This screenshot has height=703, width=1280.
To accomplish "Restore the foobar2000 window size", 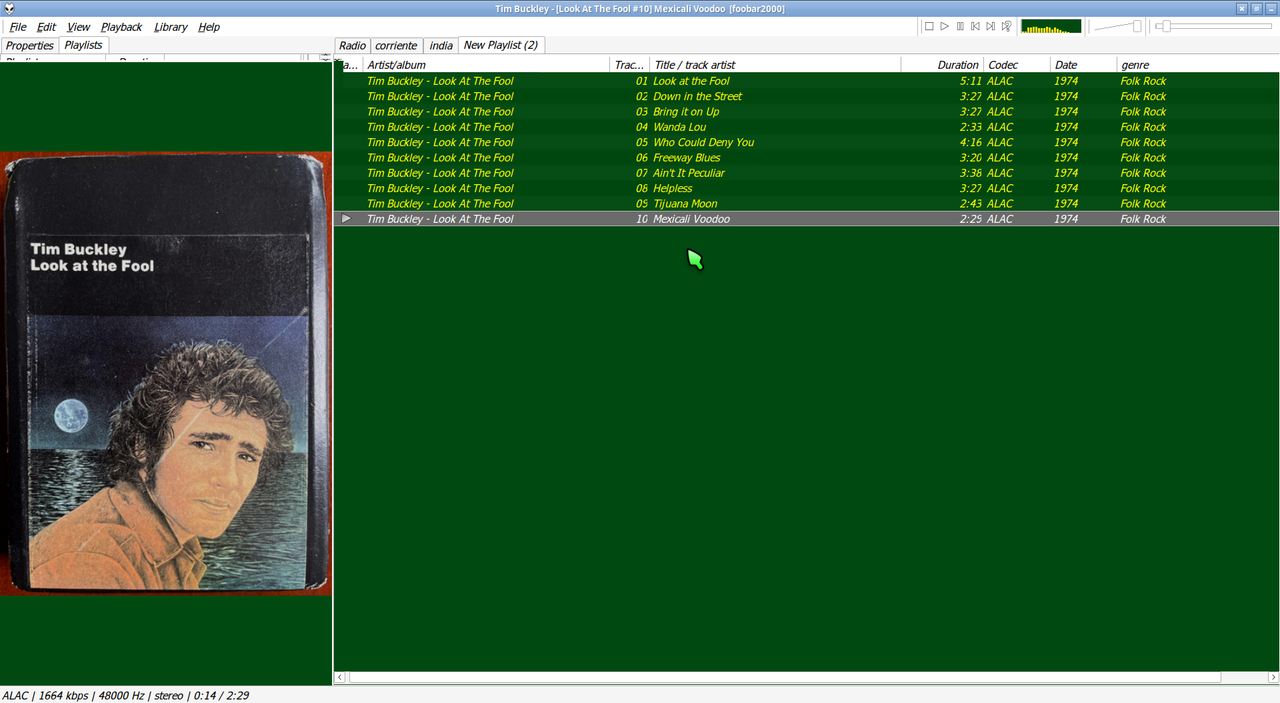I will tap(1256, 8).
